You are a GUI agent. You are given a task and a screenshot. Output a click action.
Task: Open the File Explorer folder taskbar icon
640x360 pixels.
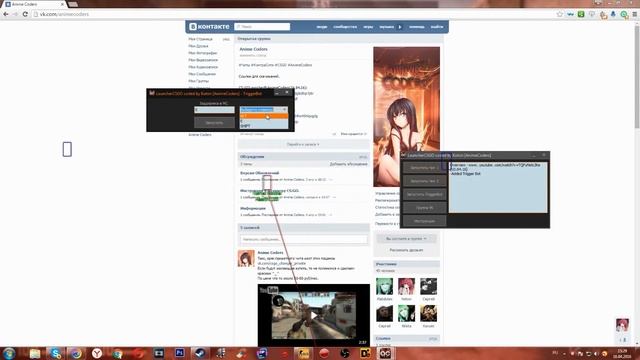click(x=35, y=353)
